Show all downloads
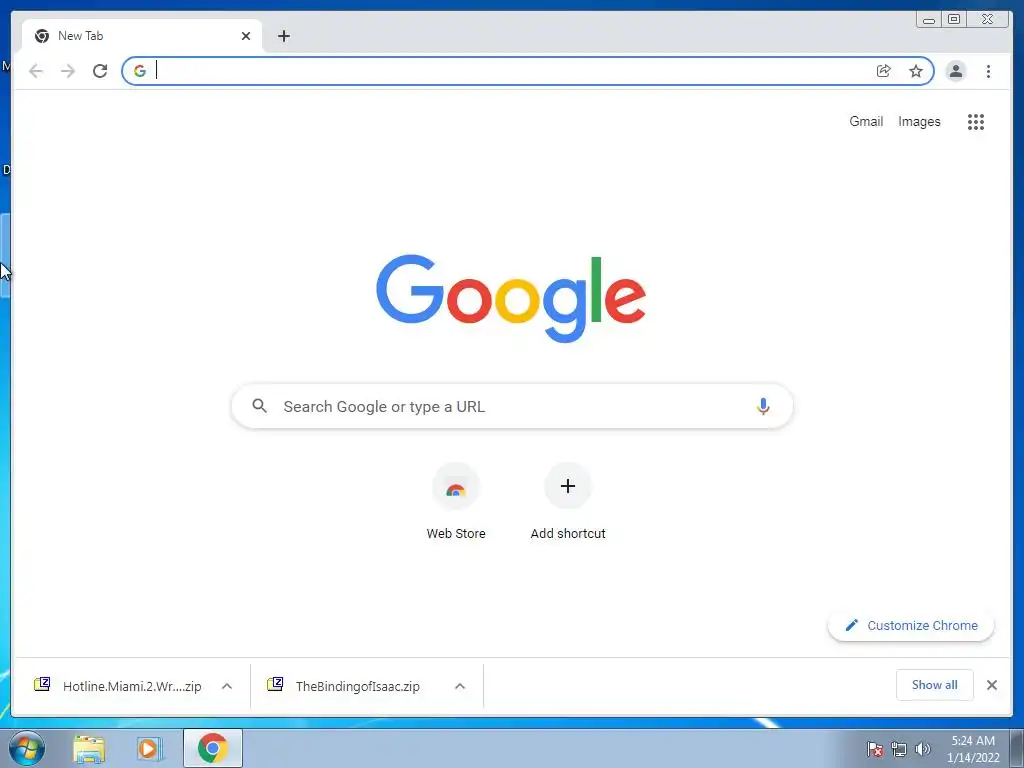 coord(935,685)
